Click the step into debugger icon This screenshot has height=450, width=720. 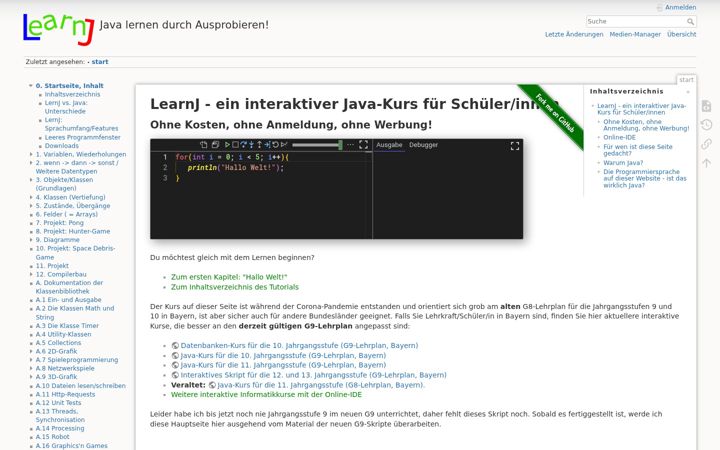(x=251, y=145)
